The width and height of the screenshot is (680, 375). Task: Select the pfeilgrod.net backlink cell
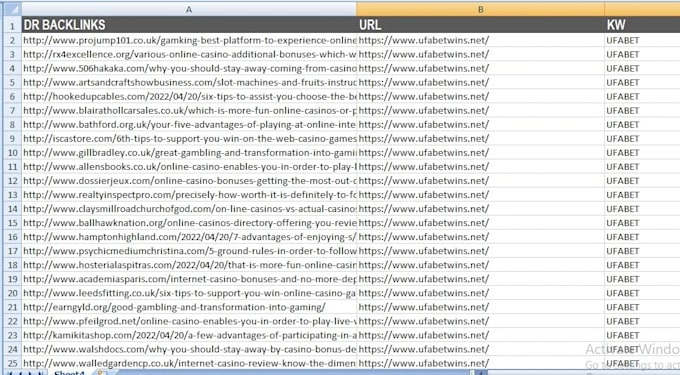189,321
